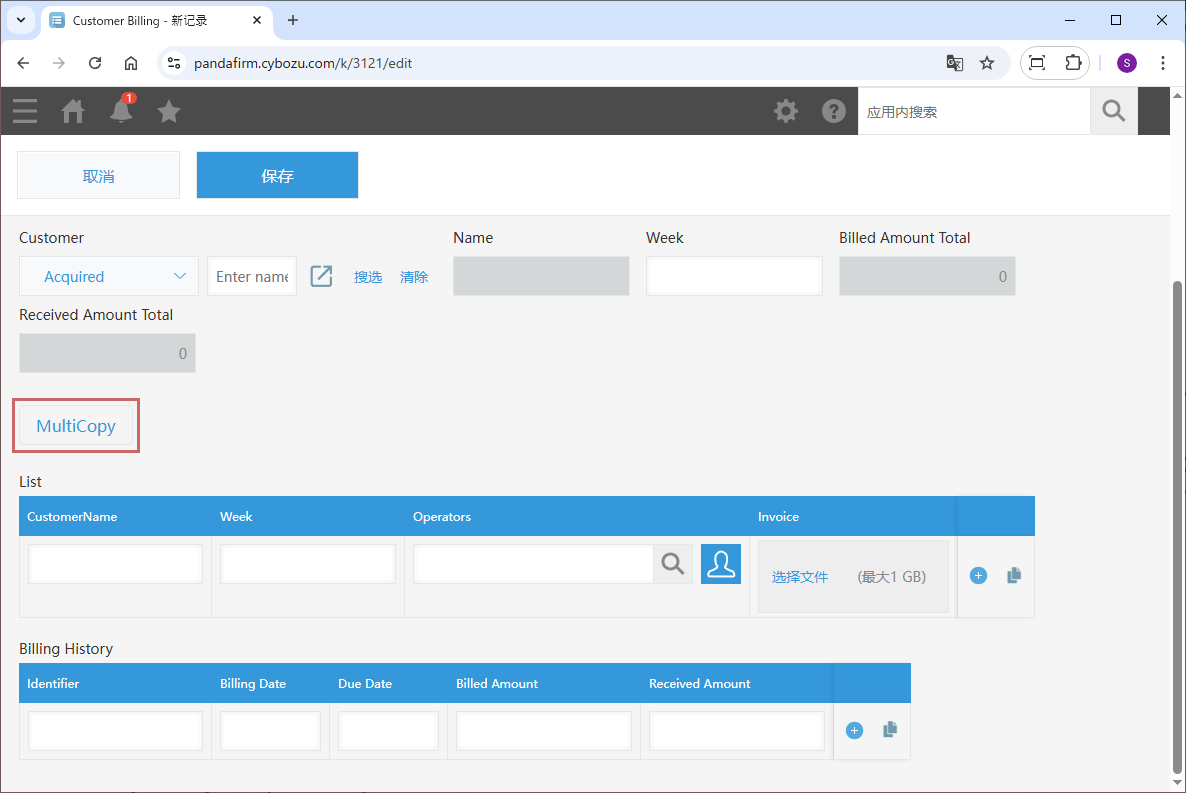
Task: Open the hamburger navigation menu
Action: click(25, 111)
